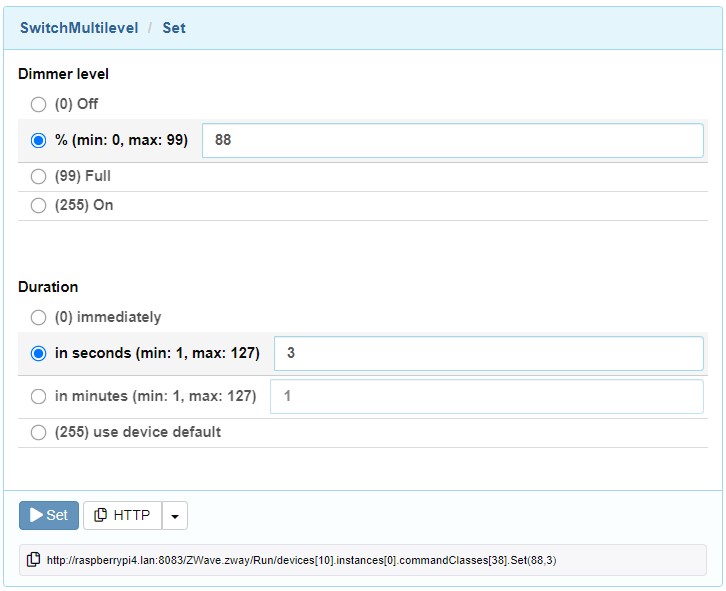Open the dropdown arrow next to HTTP
The width and height of the screenshot is (726, 591).
[x=175, y=516]
